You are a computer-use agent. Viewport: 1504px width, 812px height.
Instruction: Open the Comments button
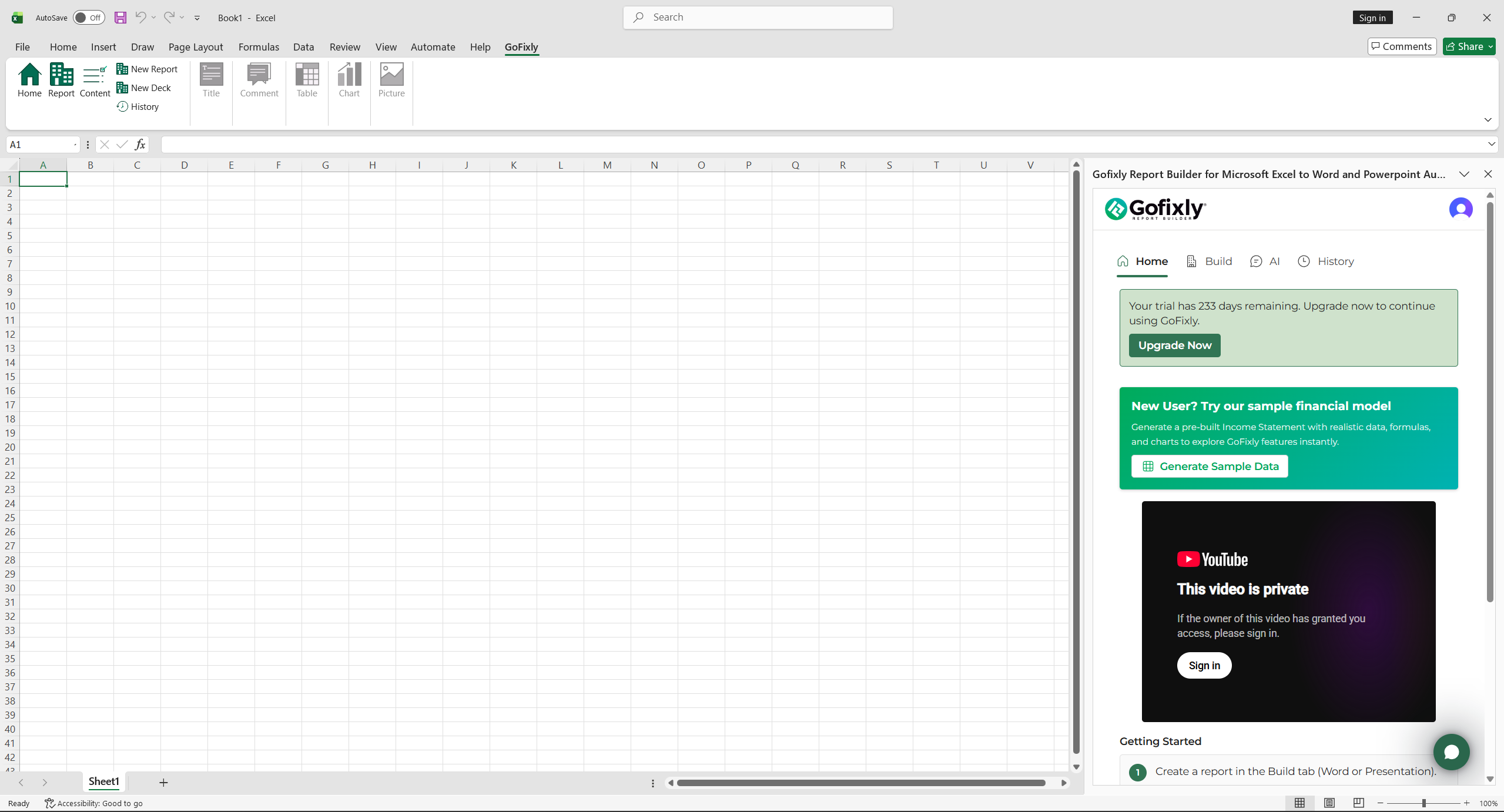coord(1402,46)
